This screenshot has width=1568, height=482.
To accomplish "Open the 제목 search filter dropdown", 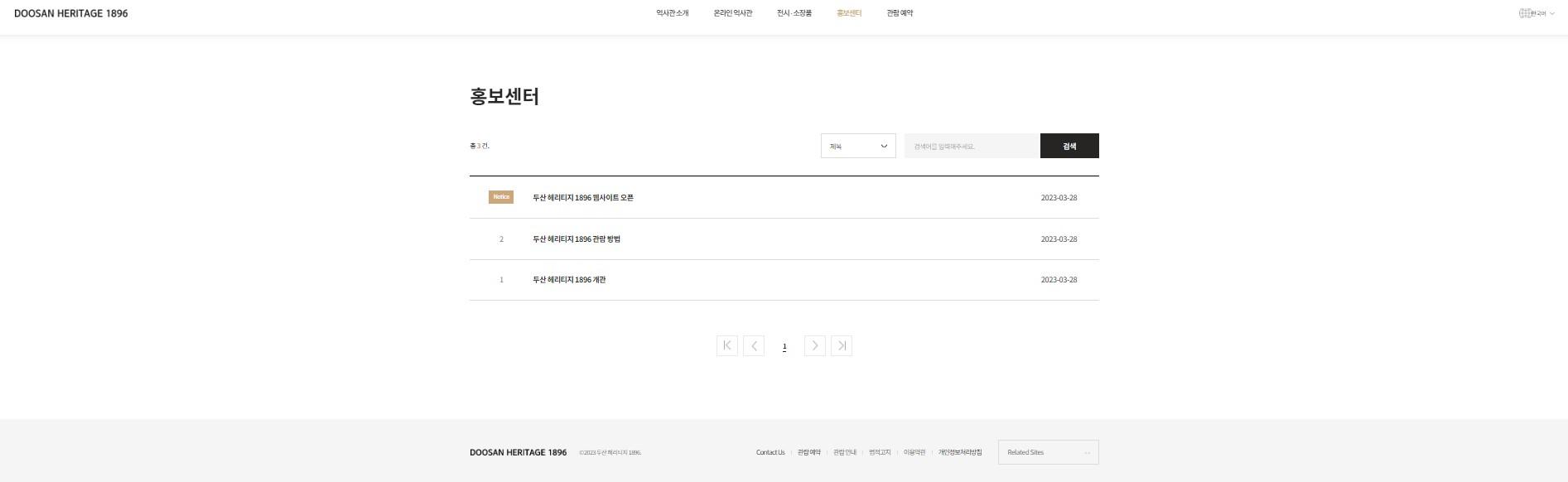I will coord(858,146).
